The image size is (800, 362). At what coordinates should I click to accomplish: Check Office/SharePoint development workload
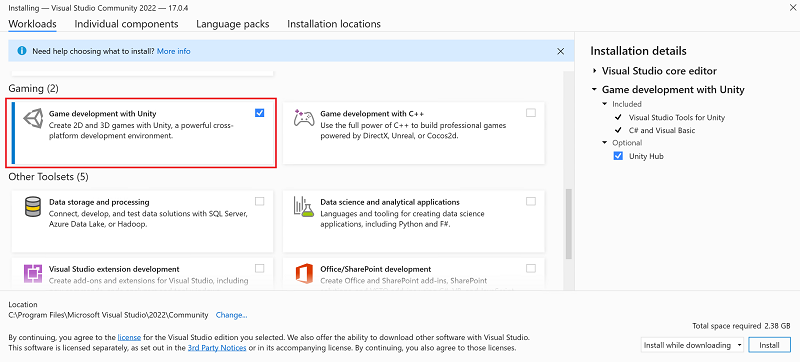coord(531,268)
